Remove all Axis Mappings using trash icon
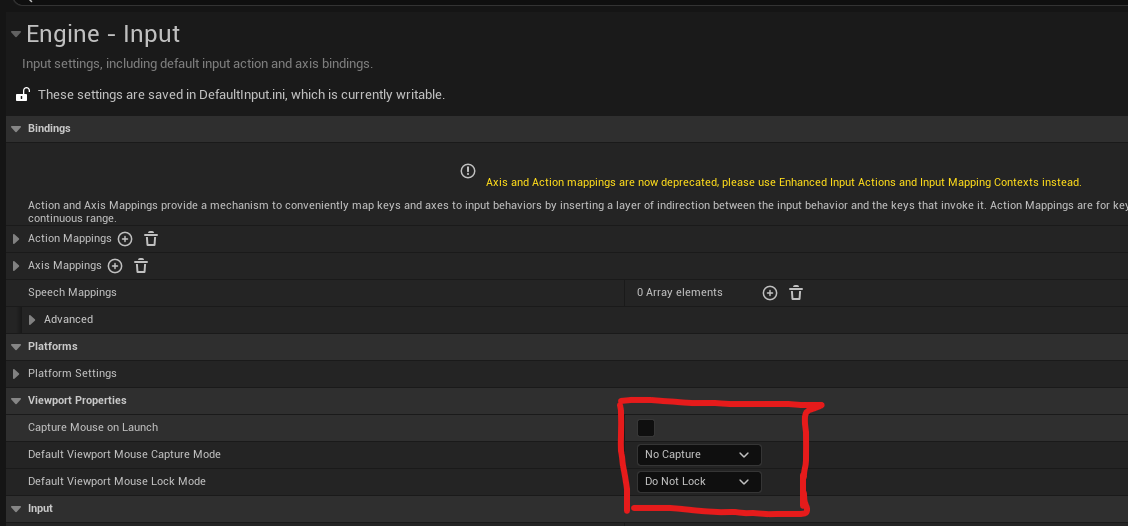 [x=141, y=266]
